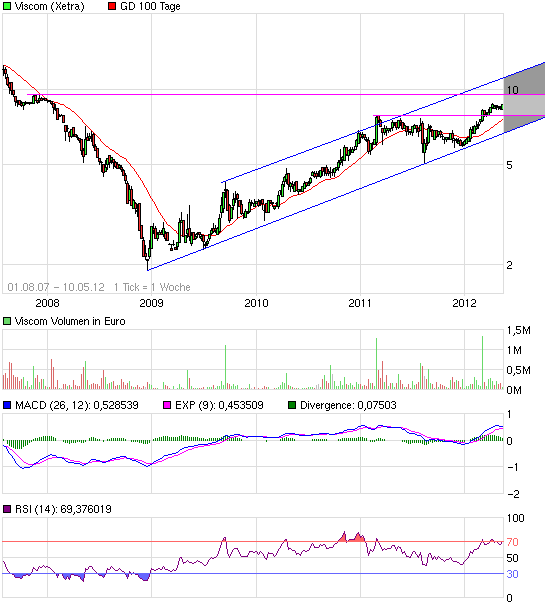Click the 2009 x-axis label
This screenshot has height=606, width=545.
[151, 303]
